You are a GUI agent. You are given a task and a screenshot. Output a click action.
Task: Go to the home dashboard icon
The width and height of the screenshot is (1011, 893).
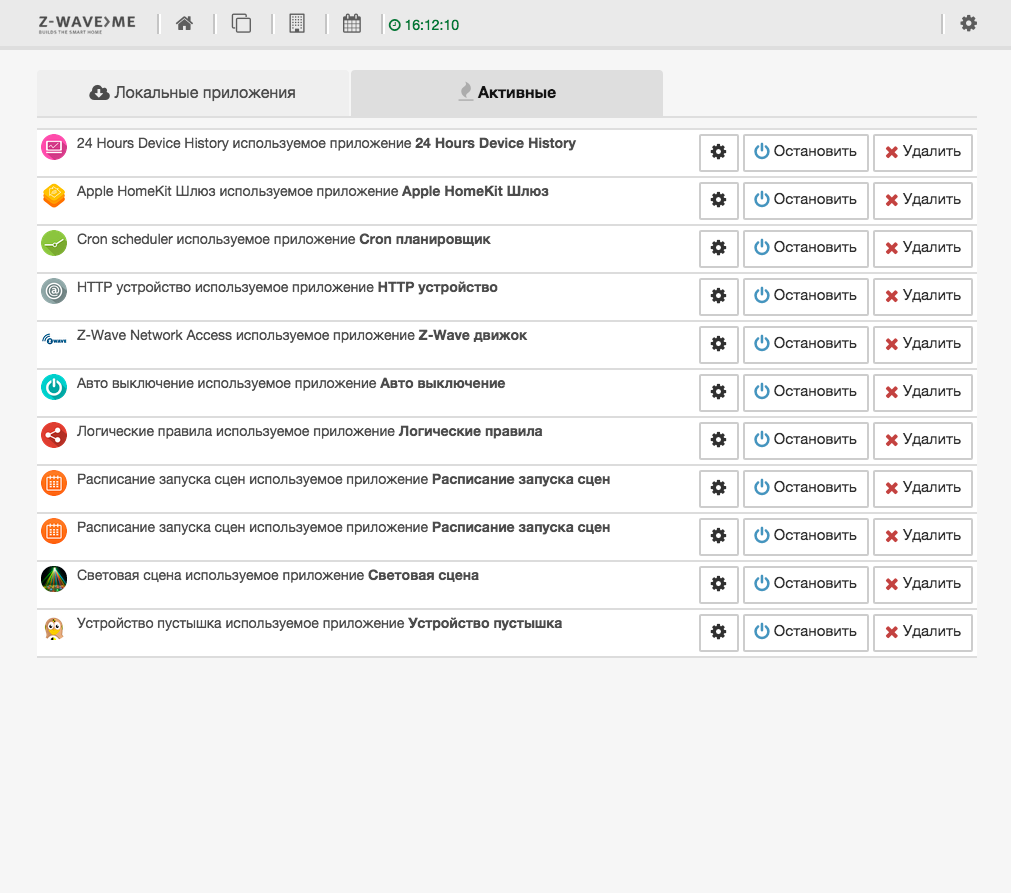184,24
